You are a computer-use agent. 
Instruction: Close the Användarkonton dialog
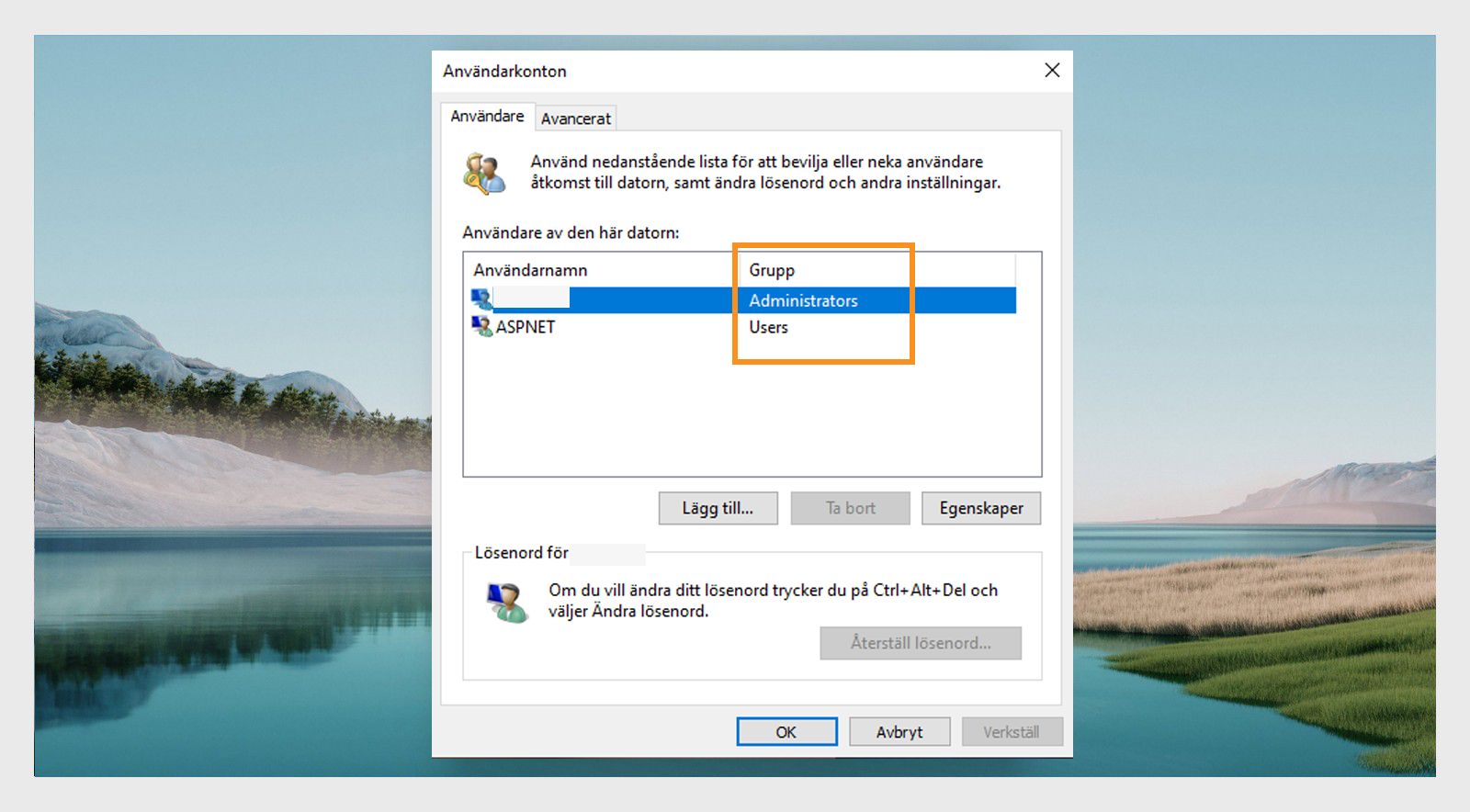[x=1052, y=71]
